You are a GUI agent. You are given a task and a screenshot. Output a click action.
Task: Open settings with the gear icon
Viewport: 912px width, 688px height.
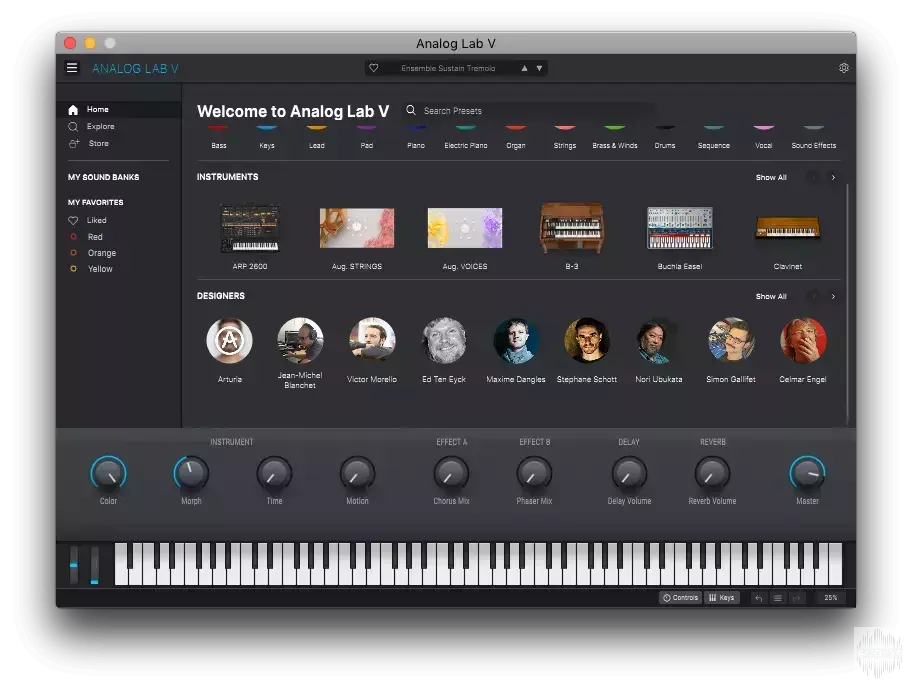(x=843, y=68)
